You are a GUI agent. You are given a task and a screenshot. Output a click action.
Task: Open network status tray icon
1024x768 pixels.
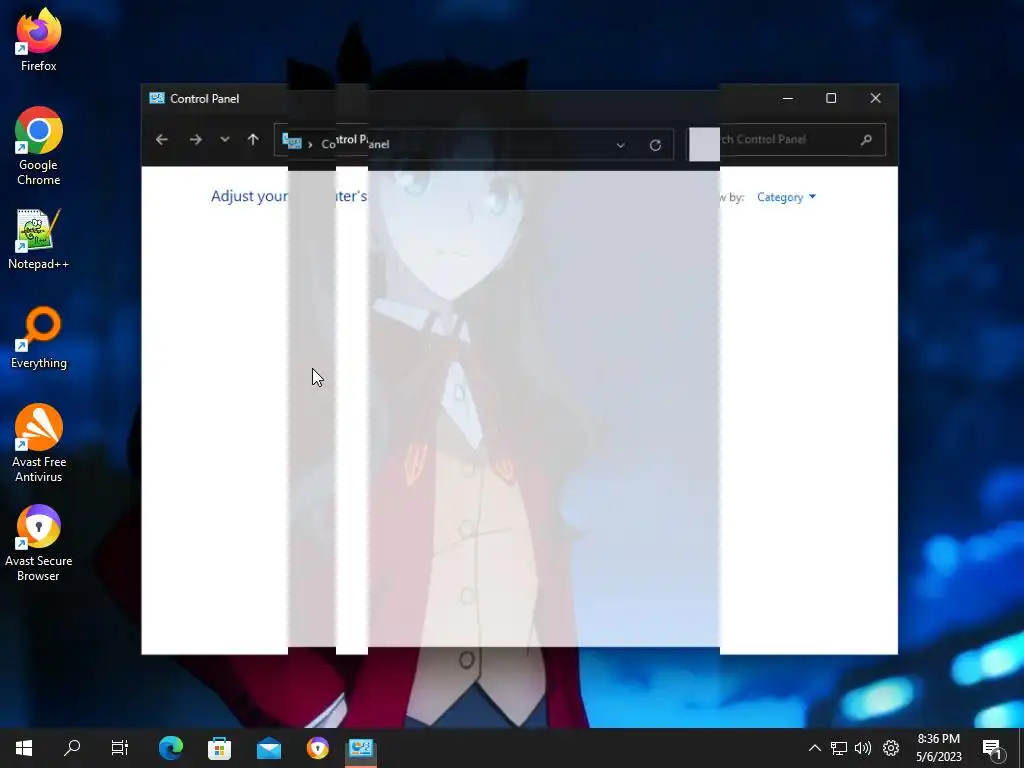point(839,748)
